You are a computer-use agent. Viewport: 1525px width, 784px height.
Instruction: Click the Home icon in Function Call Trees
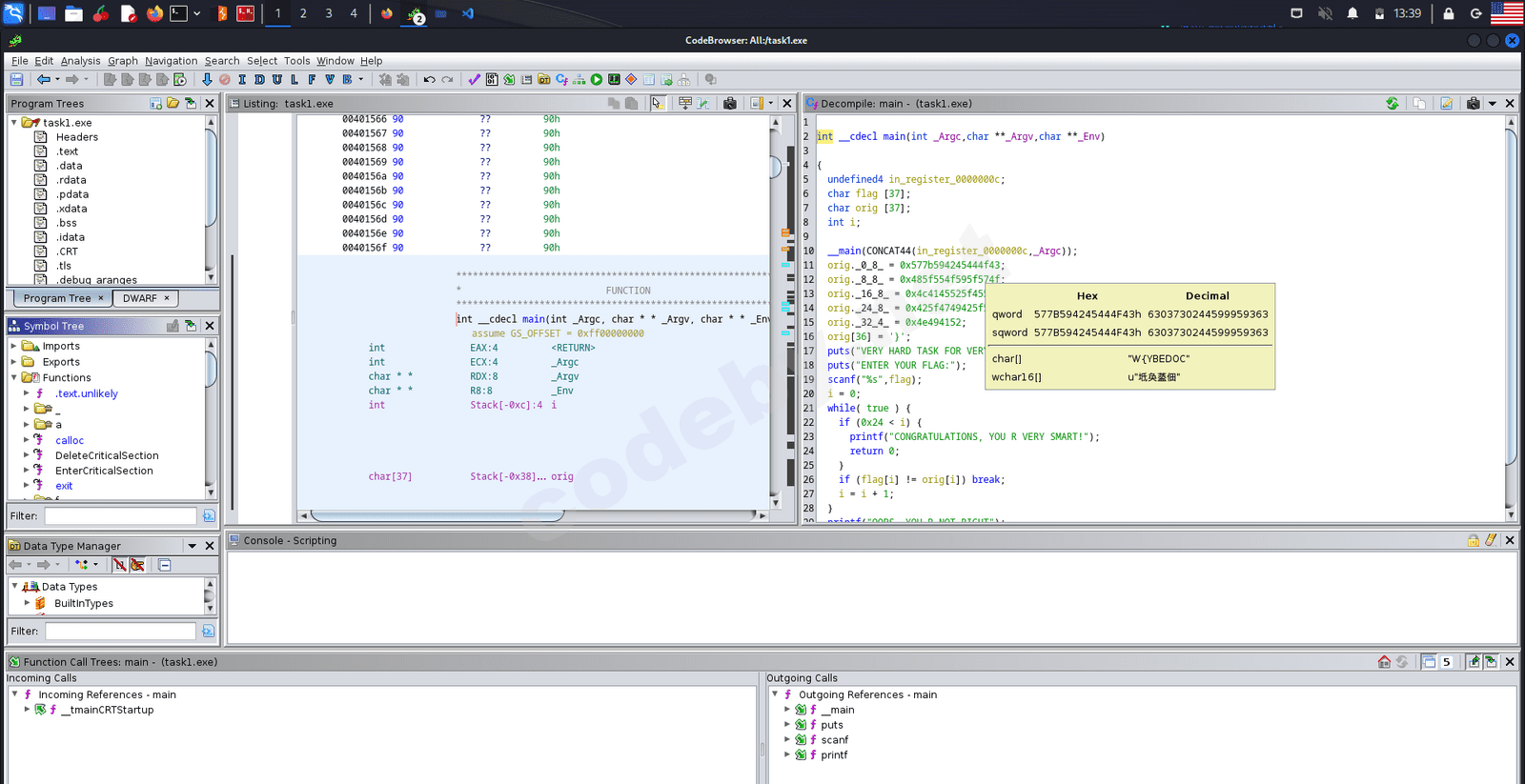(x=1384, y=662)
